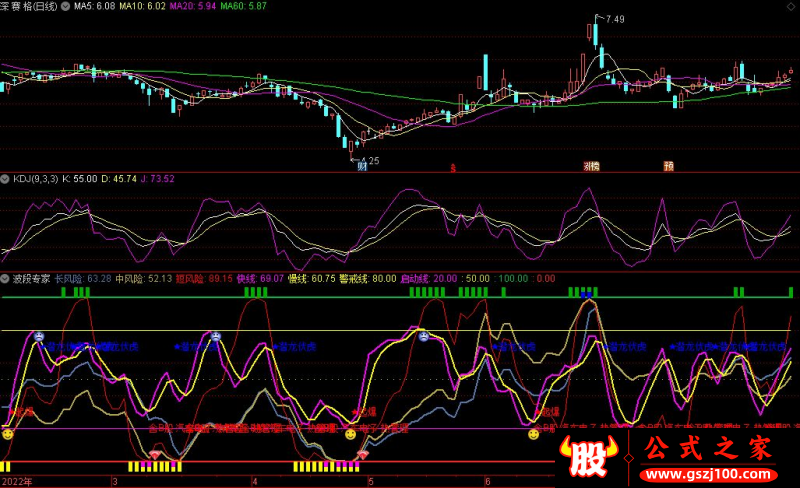Select the MA20 moving average label
This screenshot has width=800, height=488.
[x=193, y=7]
